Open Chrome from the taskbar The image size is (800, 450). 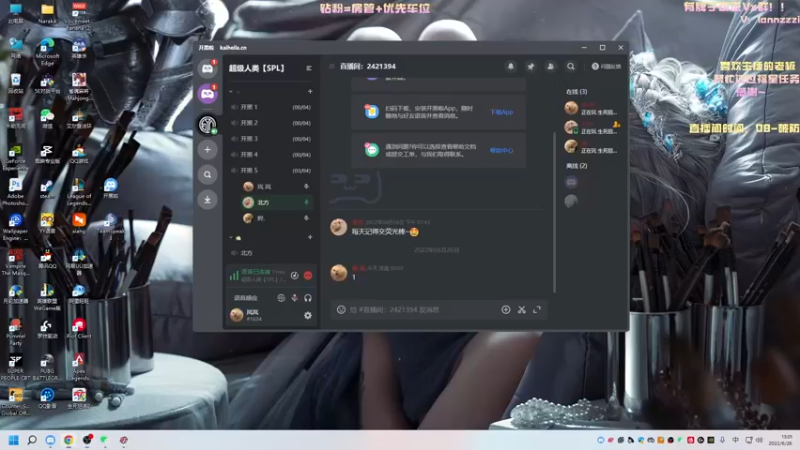tap(68, 440)
